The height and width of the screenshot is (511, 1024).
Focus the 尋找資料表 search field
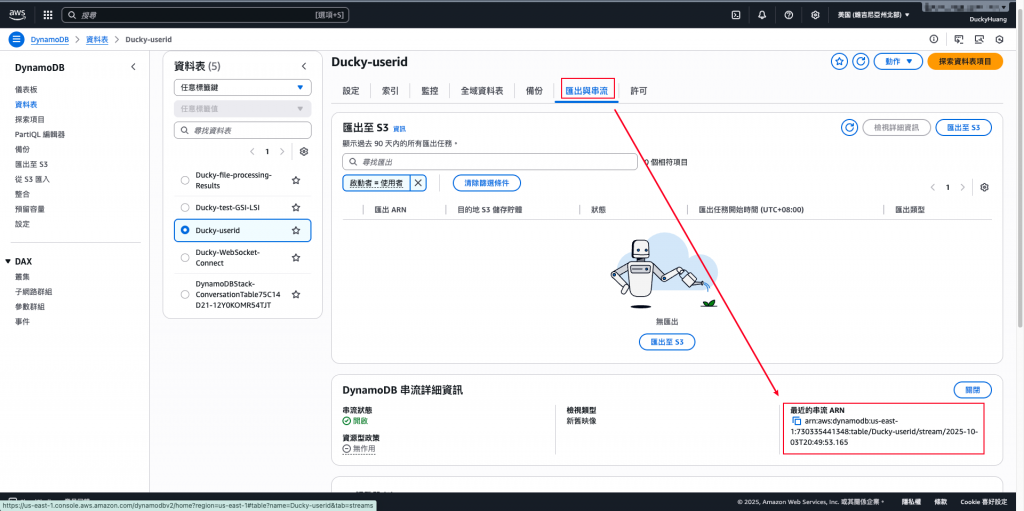242,131
